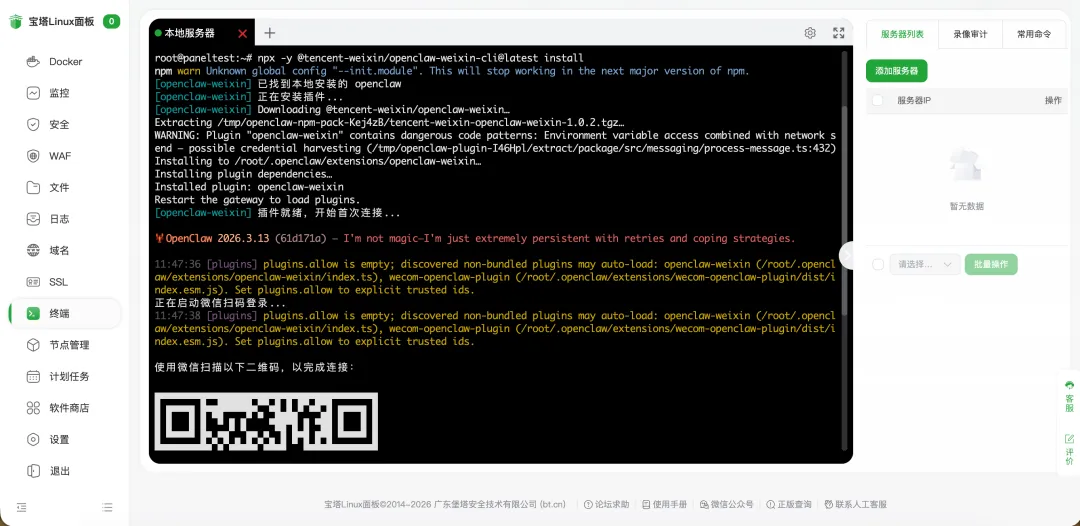Image resolution: width=1080 pixels, height=526 pixels.
Task: Open the 正版查询 footer link
Action: point(789,505)
